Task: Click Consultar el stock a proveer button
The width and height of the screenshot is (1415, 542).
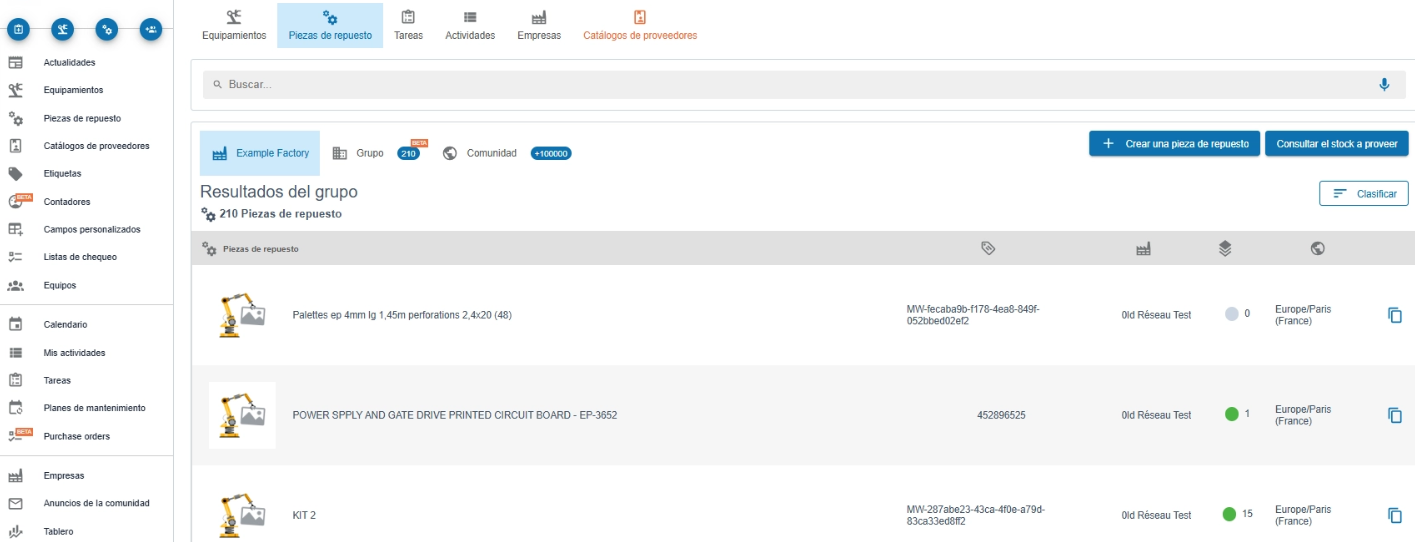Action: [x=1336, y=144]
